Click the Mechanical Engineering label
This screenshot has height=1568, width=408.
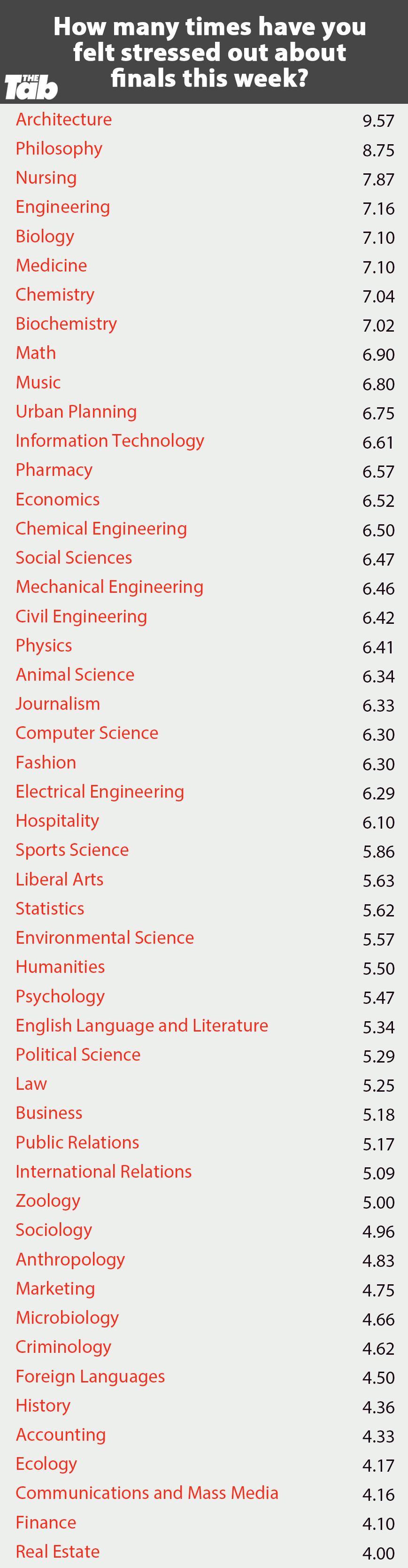point(109,587)
